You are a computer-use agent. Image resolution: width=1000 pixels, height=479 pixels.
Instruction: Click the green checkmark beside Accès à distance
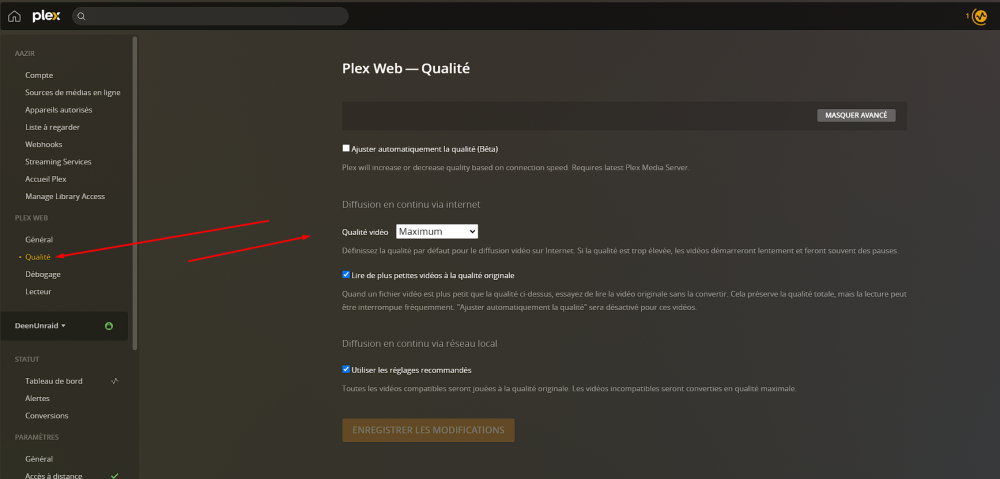[115, 476]
